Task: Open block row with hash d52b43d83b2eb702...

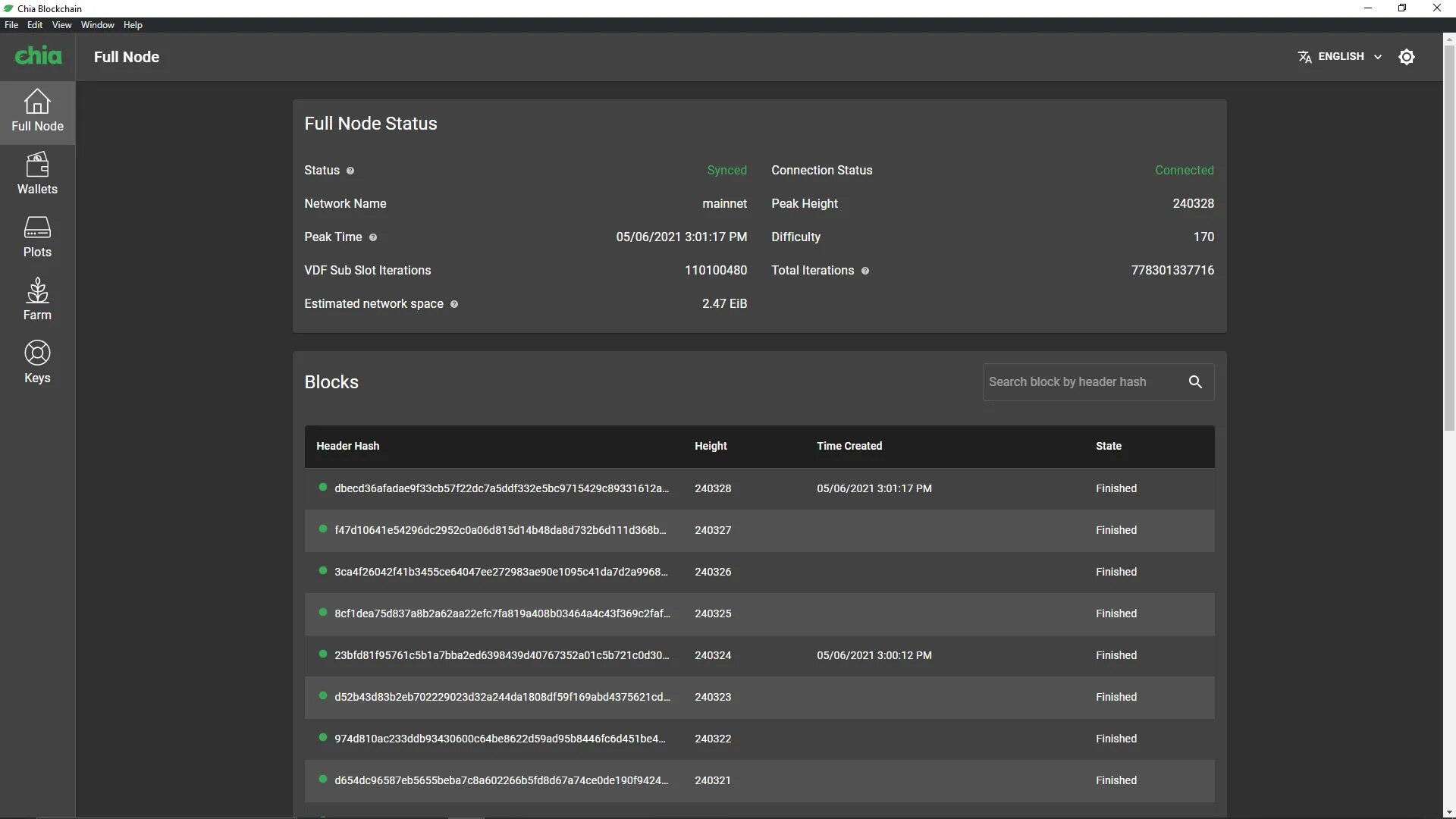Action: click(759, 697)
